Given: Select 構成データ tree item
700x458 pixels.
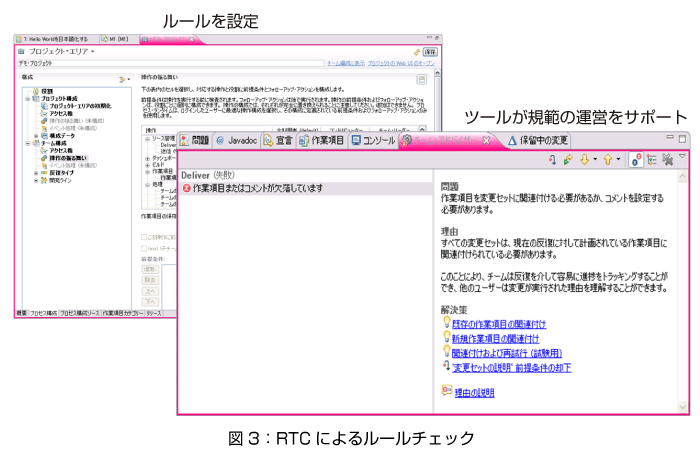Looking at the screenshot, I should click(58, 136).
